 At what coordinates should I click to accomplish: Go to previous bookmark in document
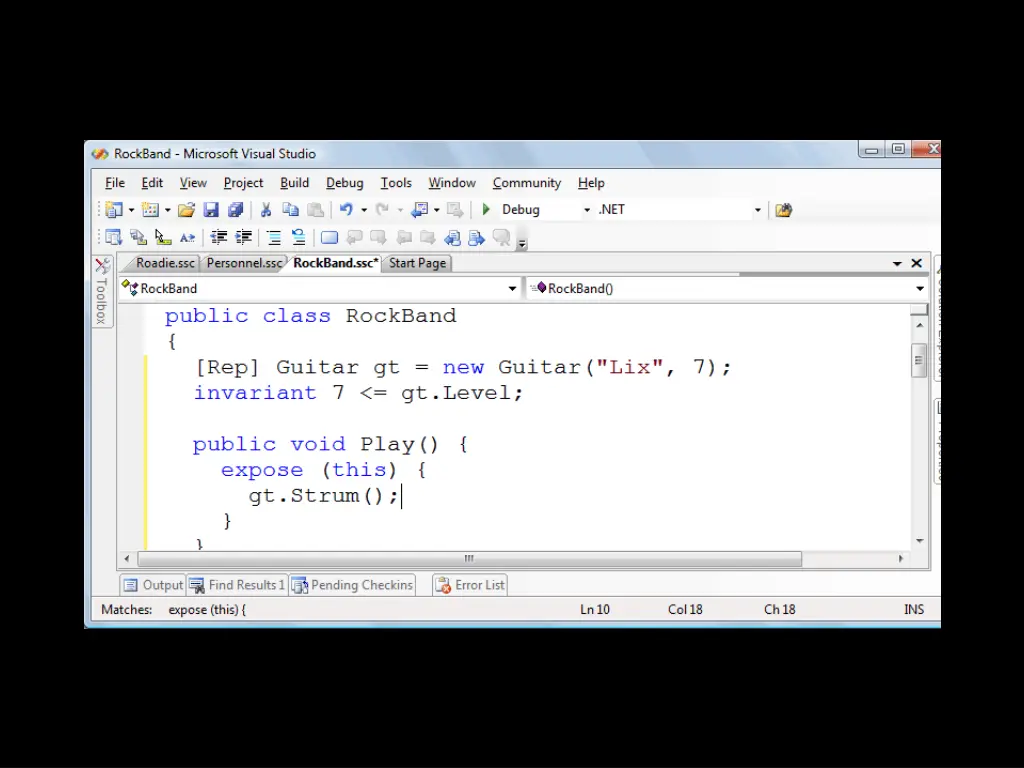click(x=354, y=238)
